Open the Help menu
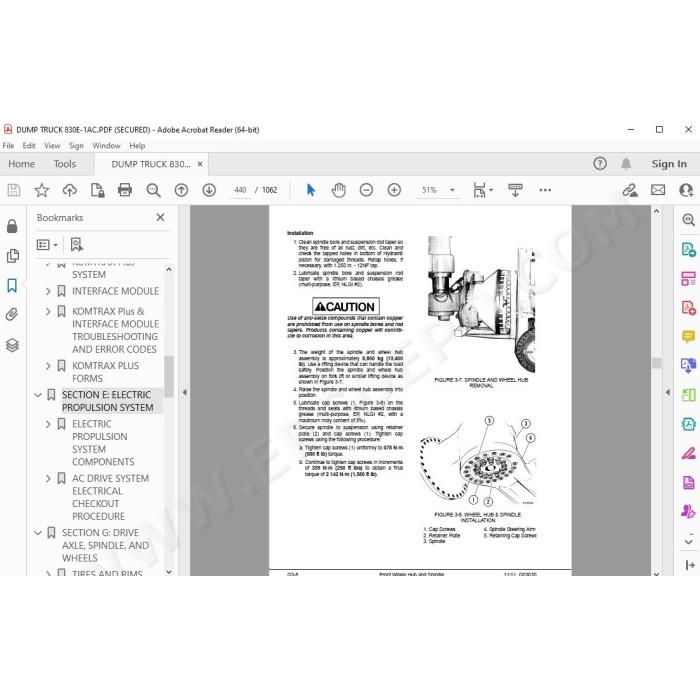The width and height of the screenshot is (700, 700). tap(137, 146)
